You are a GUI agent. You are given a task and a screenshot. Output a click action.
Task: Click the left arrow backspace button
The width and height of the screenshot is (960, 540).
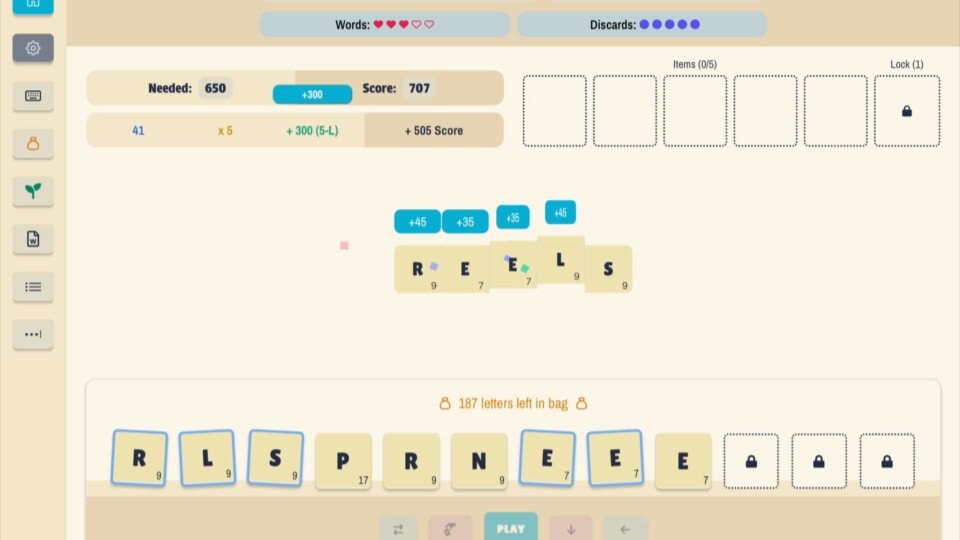625,528
